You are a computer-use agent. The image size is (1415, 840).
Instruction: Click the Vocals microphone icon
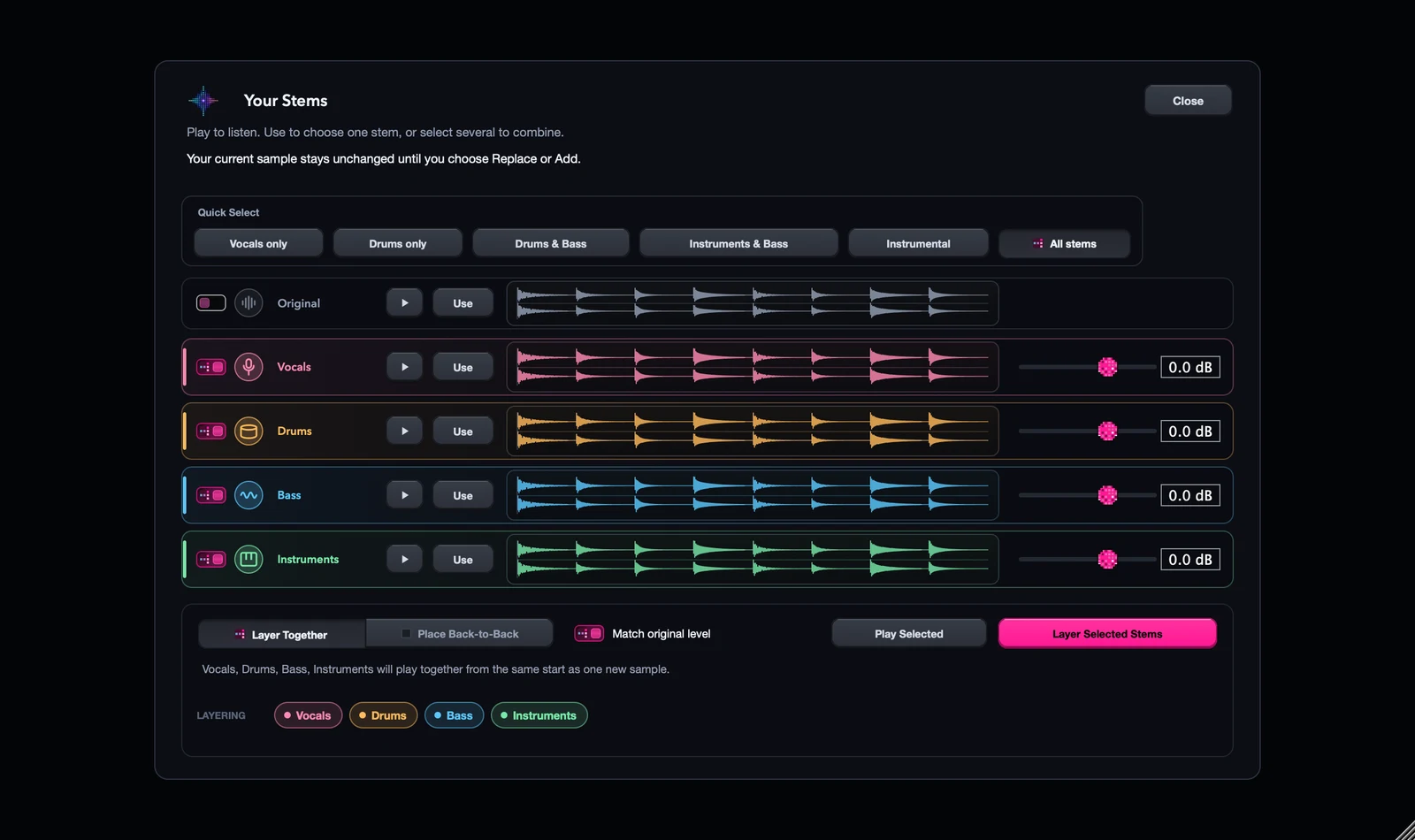point(249,367)
